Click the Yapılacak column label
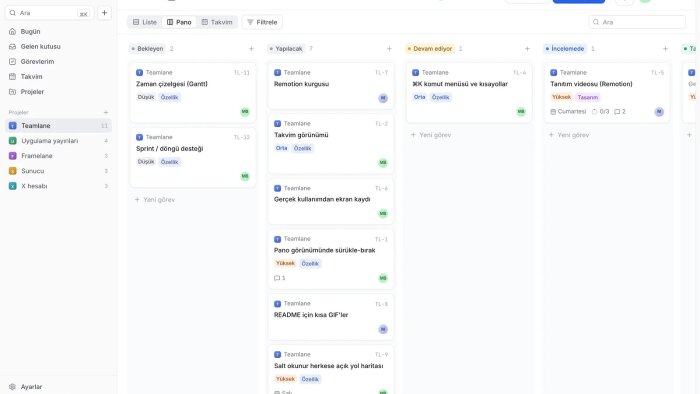 tap(286, 49)
